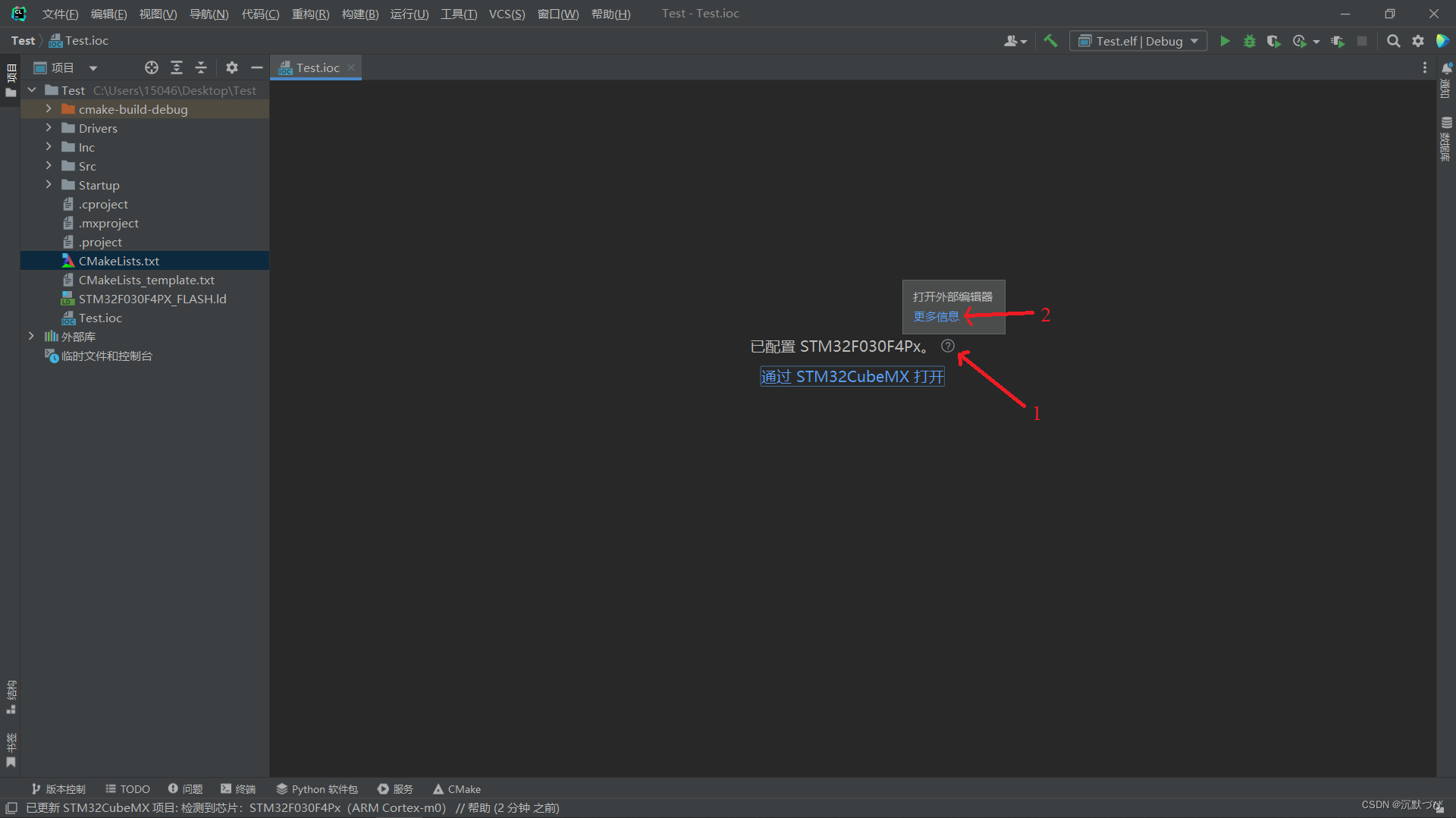Open TODO tool window

point(128,789)
